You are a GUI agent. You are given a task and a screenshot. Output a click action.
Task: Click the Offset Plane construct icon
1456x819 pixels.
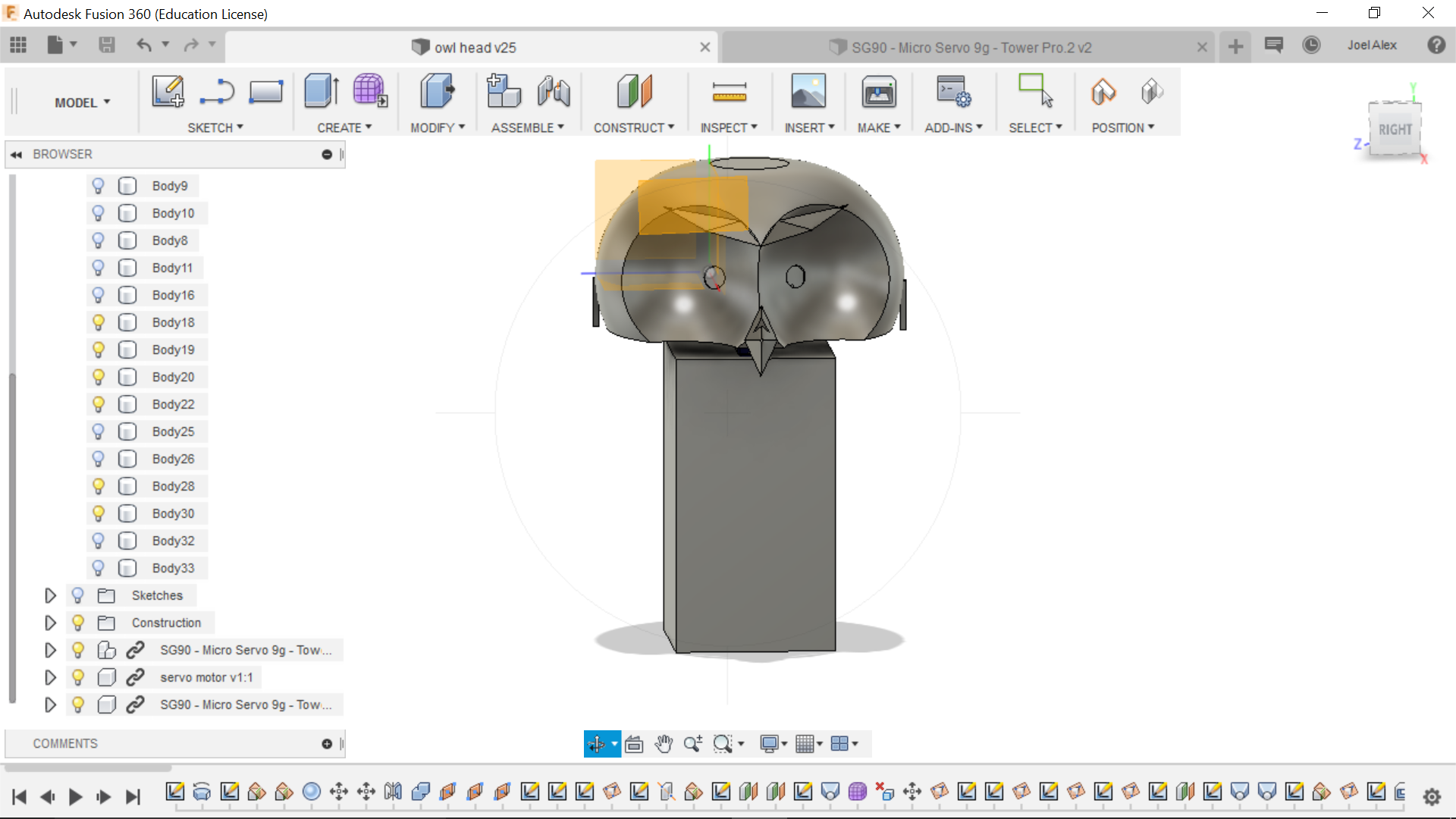tap(634, 92)
